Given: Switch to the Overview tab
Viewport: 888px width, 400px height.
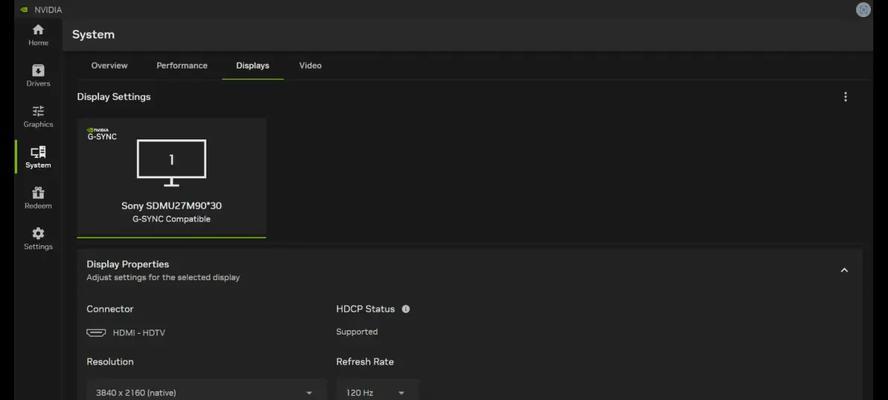Looking at the screenshot, I should (109, 66).
